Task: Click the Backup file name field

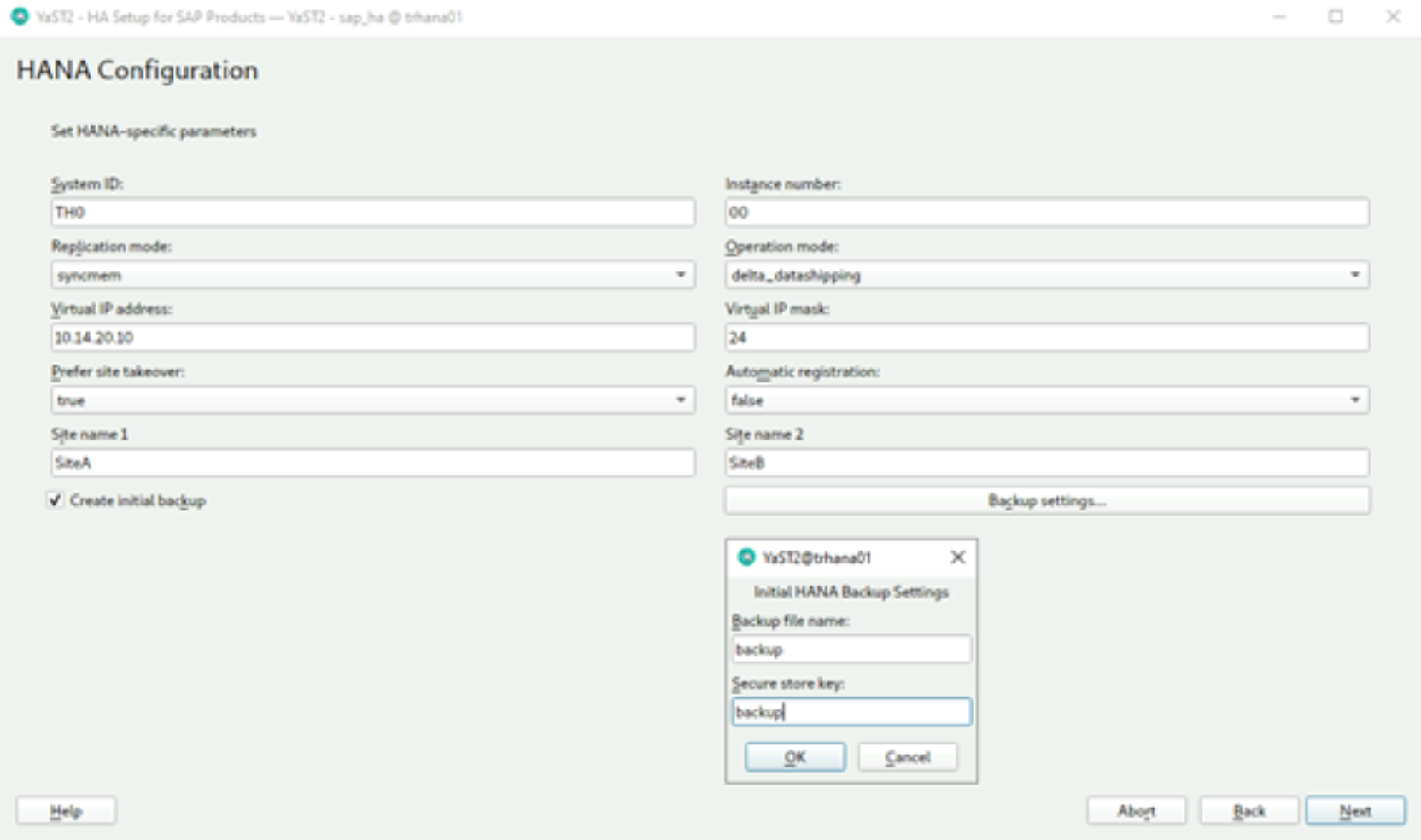Action: 851,650
